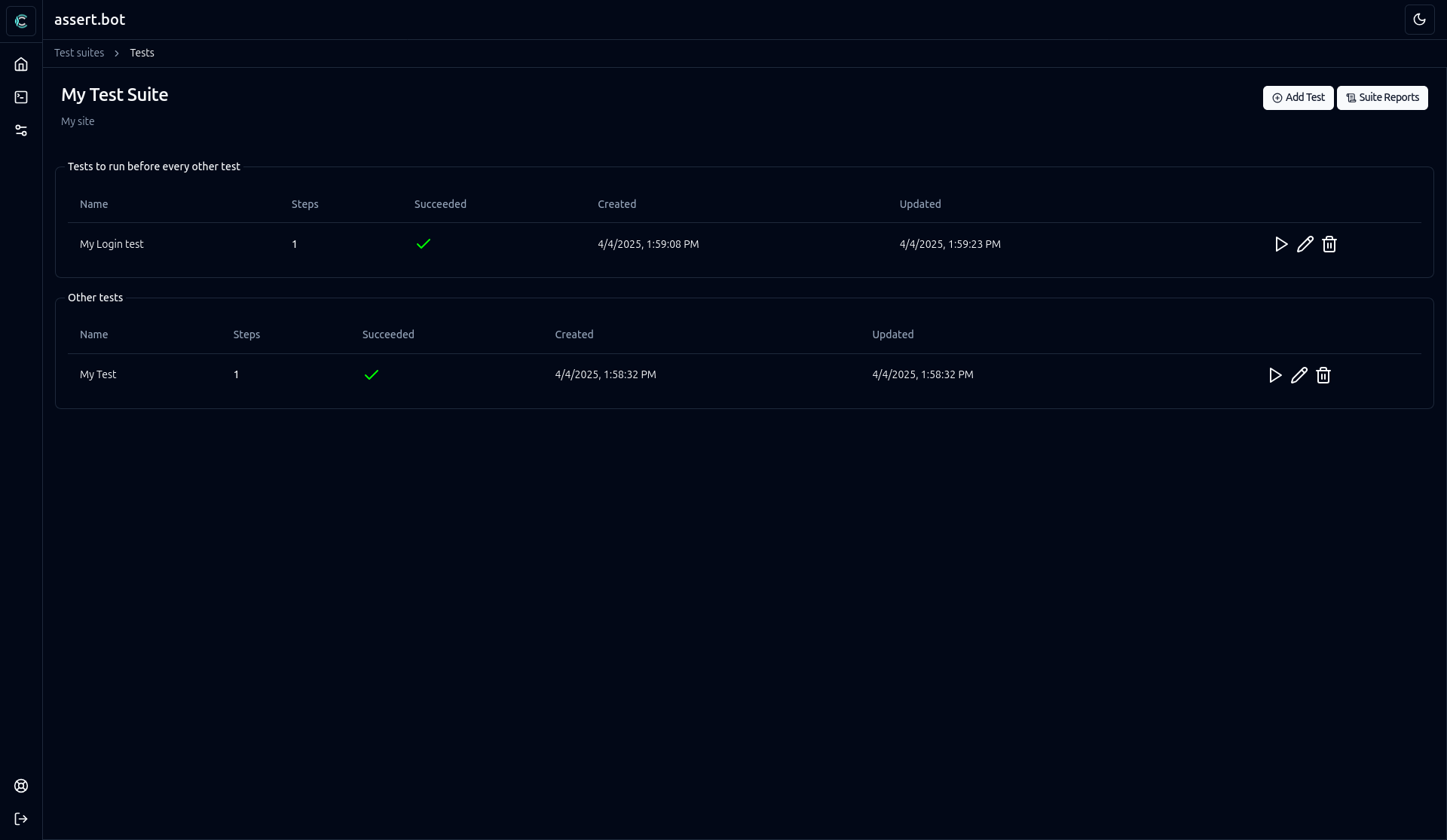Open the settings sliders sidebar icon
Image resolution: width=1447 pixels, height=840 pixels.
21,130
